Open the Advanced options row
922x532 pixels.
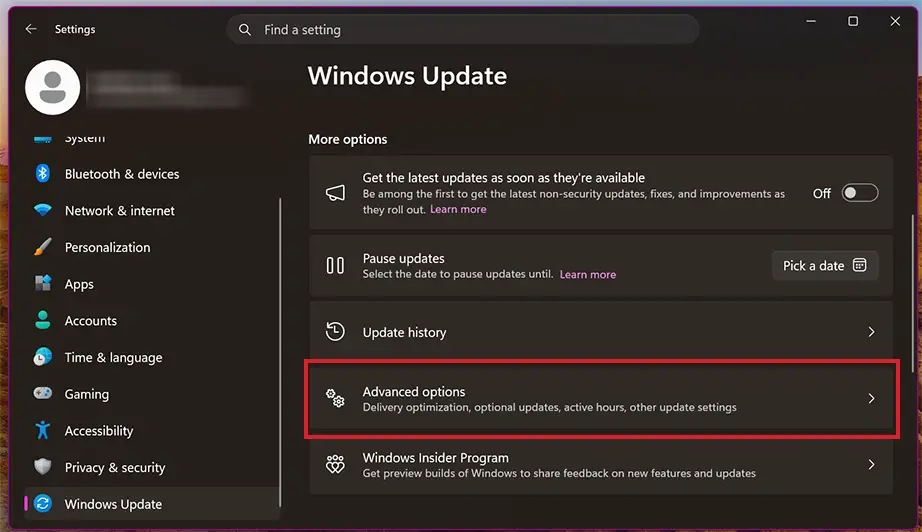[x=601, y=399]
